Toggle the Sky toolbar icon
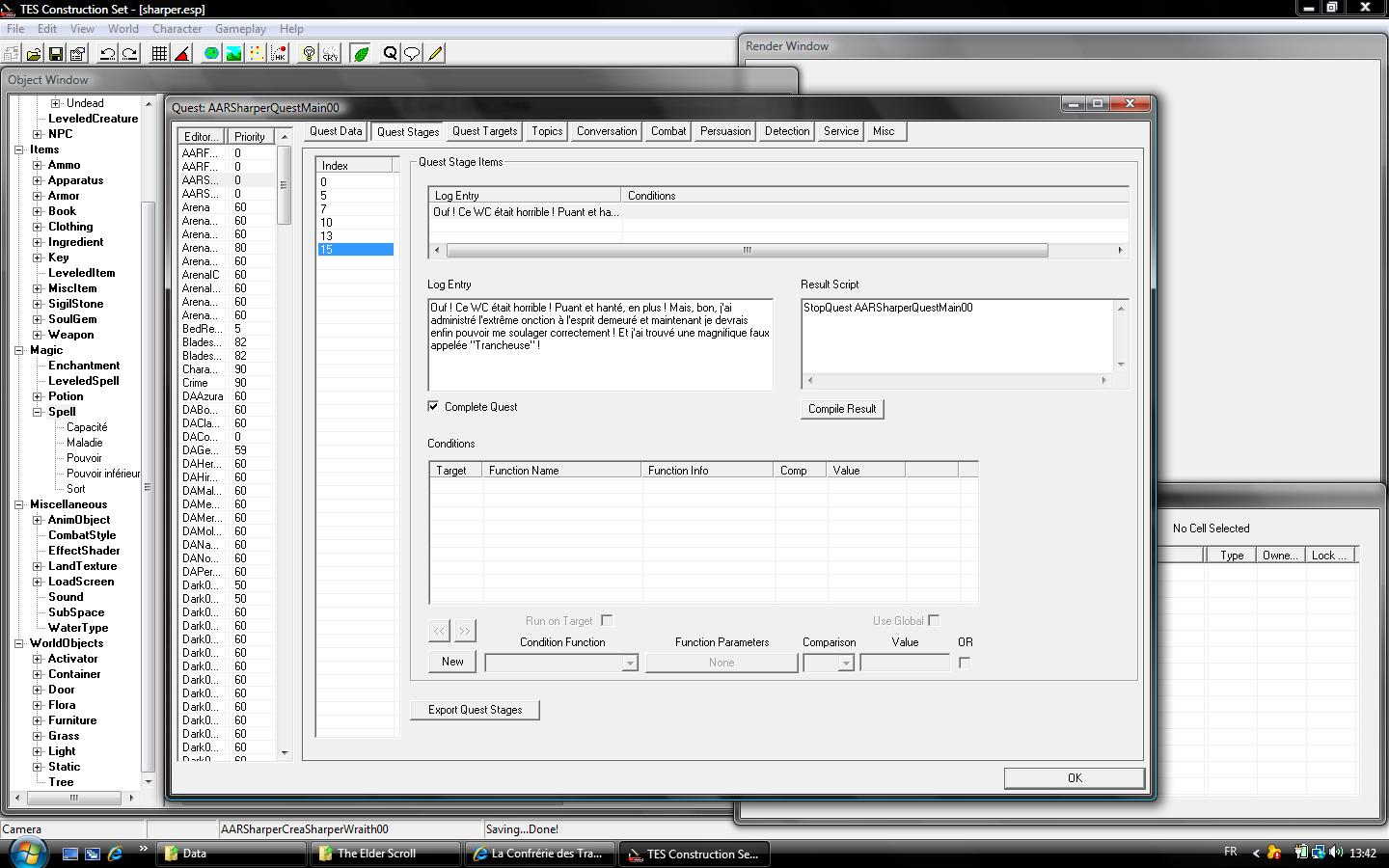Screen dimensions: 1389x868 pos(331,54)
